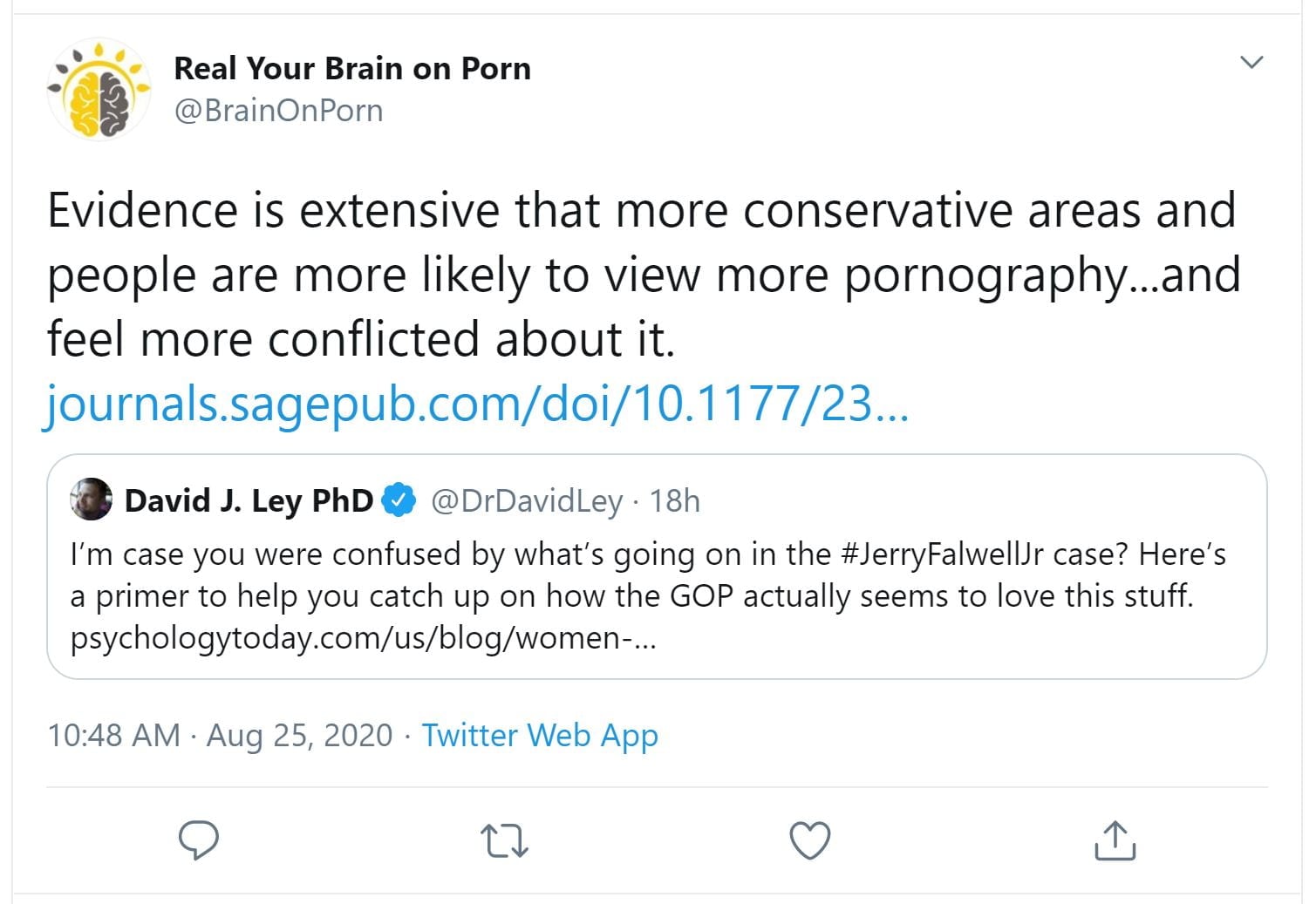1316x904 pixels.
Task: Like the tweet with the heart icon
Action: (x=809, y=841)
